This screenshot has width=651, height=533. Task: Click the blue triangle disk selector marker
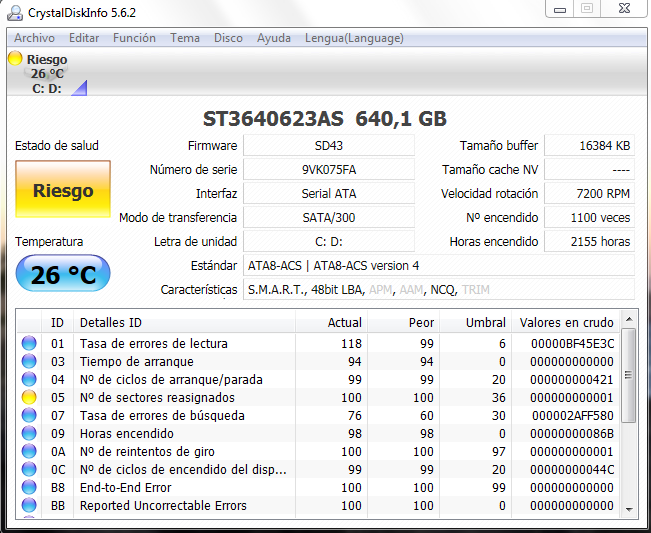(80, 88)
